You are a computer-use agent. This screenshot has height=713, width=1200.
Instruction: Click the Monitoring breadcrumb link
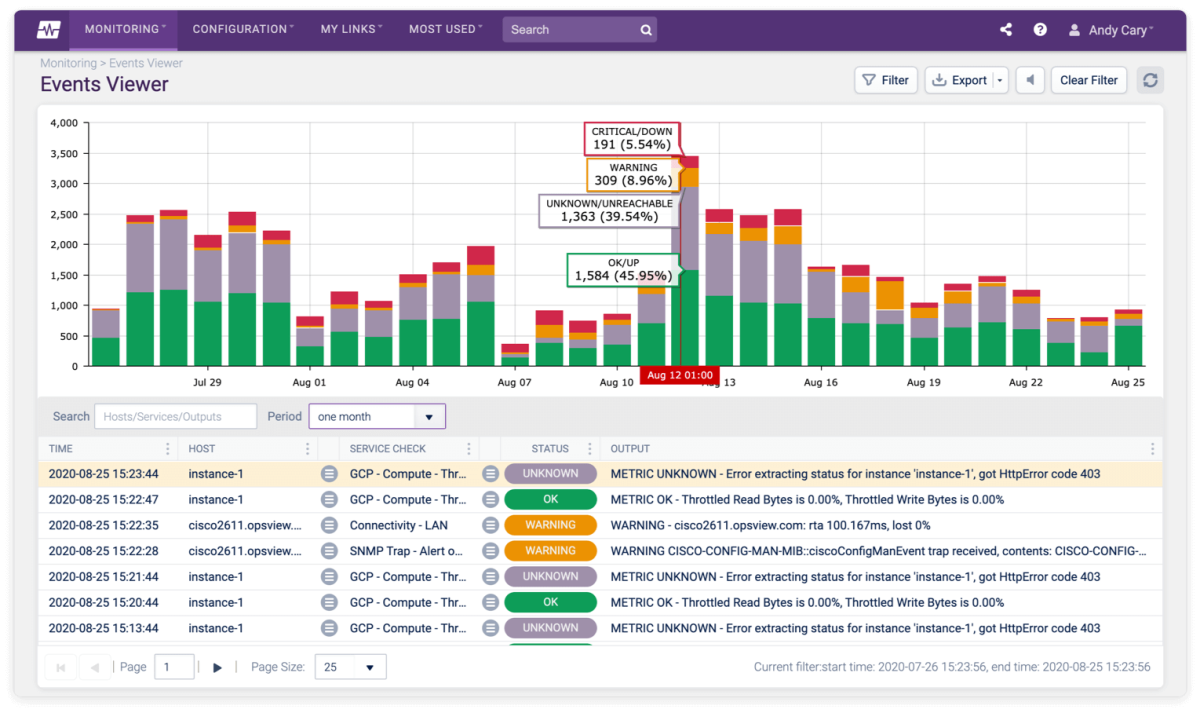[x=68, y=62]
